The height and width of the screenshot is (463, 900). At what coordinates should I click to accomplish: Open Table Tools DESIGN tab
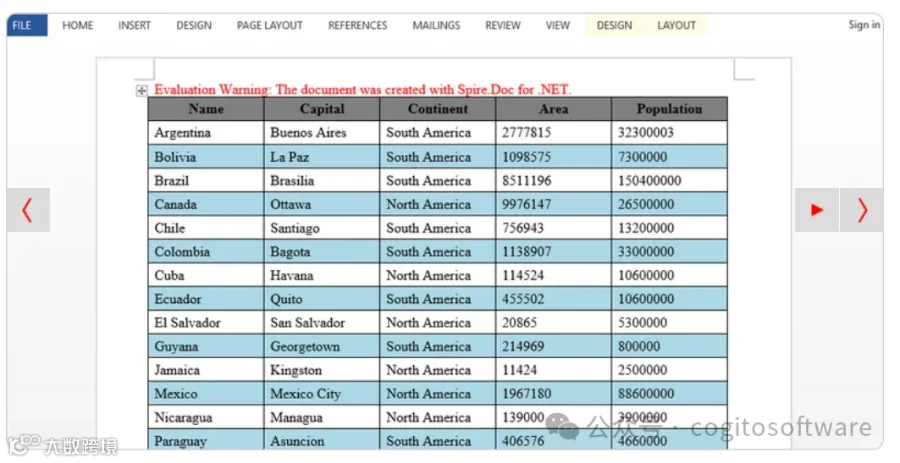pyautogui.click(x=614, y=25)
